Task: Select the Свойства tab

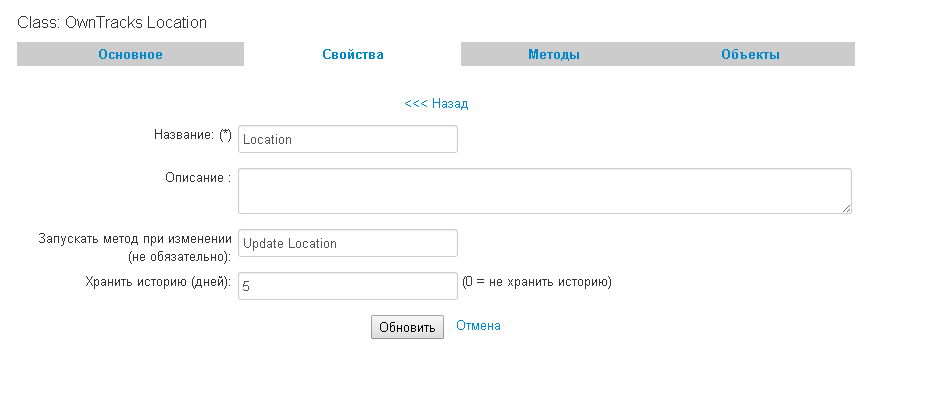Action: 352,55
